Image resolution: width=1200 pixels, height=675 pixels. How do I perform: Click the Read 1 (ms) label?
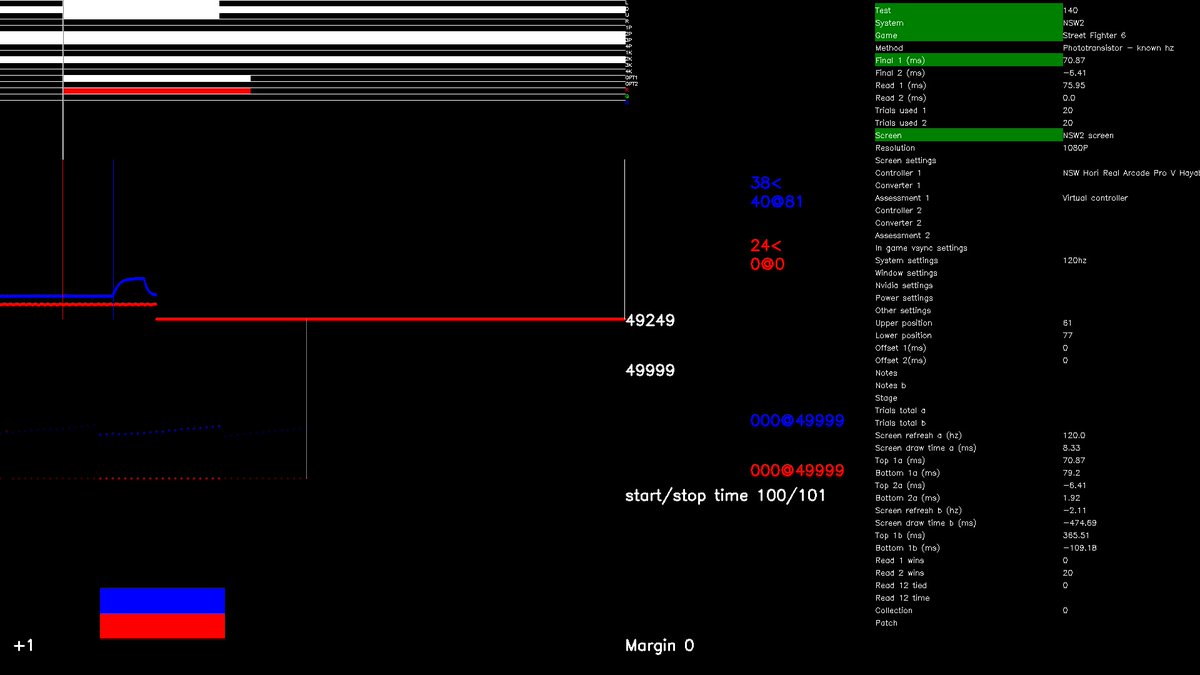coord(900,85)
